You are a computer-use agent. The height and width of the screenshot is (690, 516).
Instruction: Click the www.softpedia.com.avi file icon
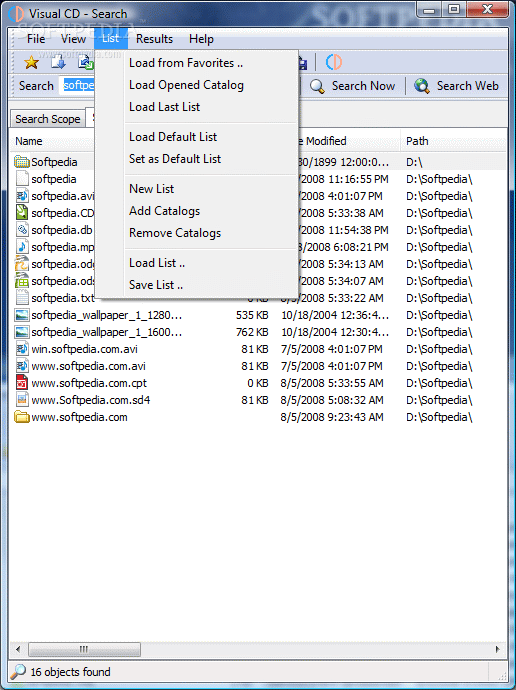22,366
